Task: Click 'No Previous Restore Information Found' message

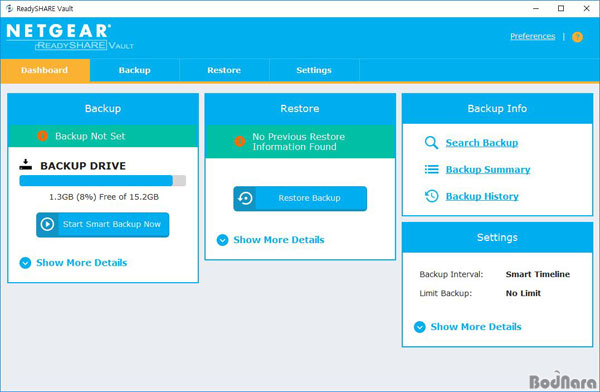Action: pos(298,142)
